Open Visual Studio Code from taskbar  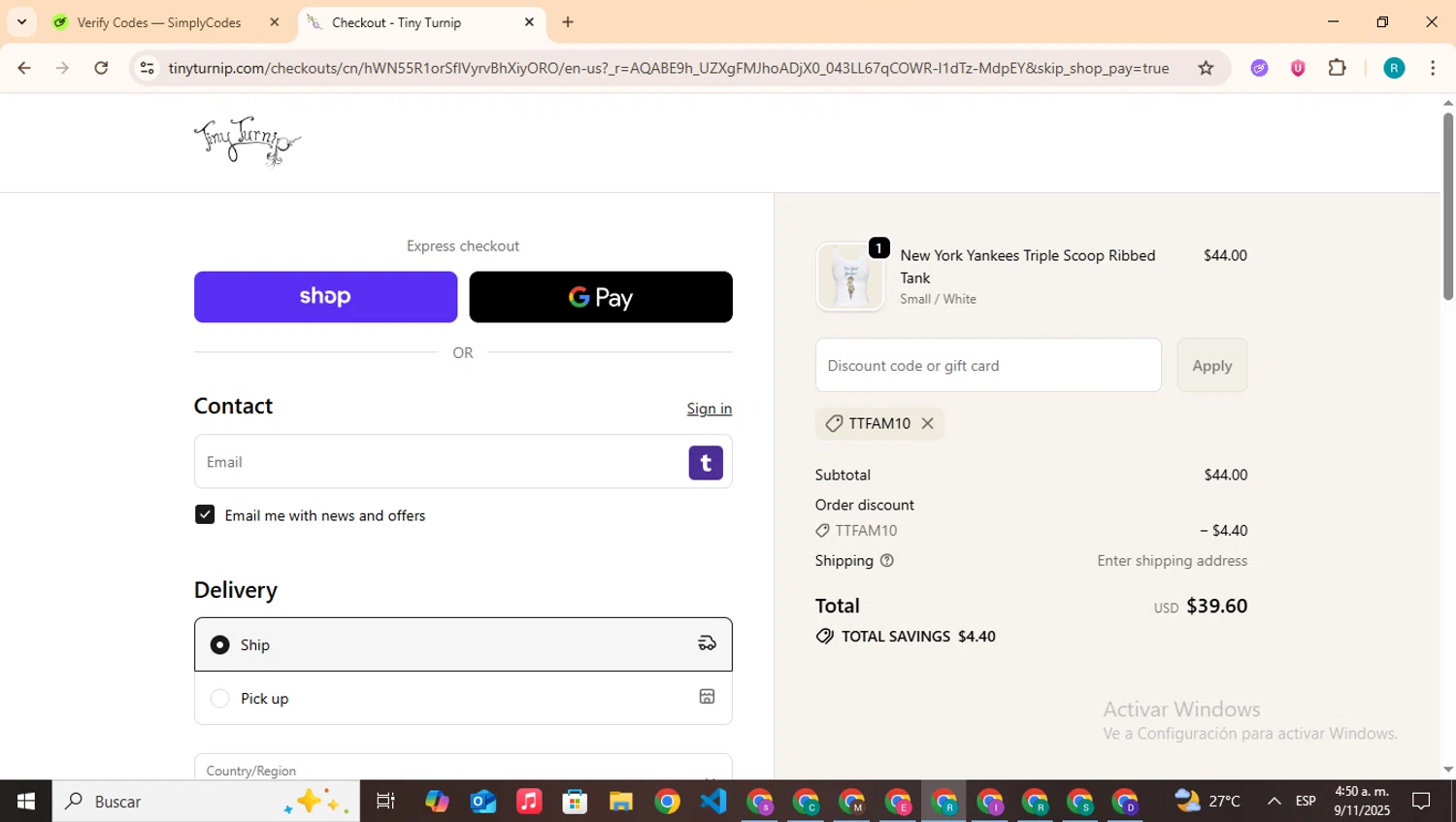tap(713, 802)
